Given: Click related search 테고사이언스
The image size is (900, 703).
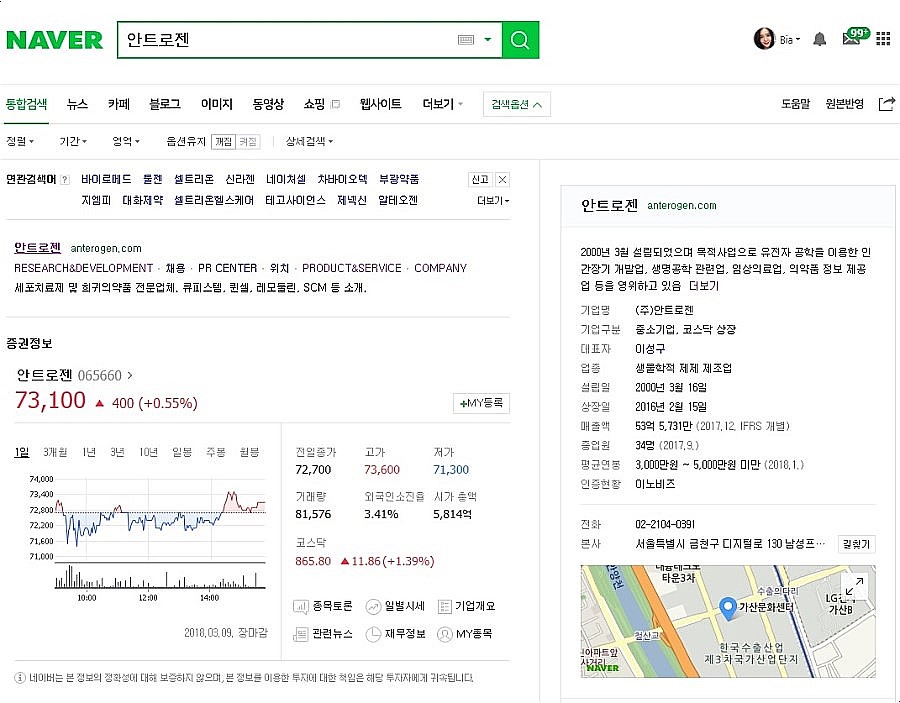Looking at the screenshot, I should pyautogui.click(x=296, y=200).
